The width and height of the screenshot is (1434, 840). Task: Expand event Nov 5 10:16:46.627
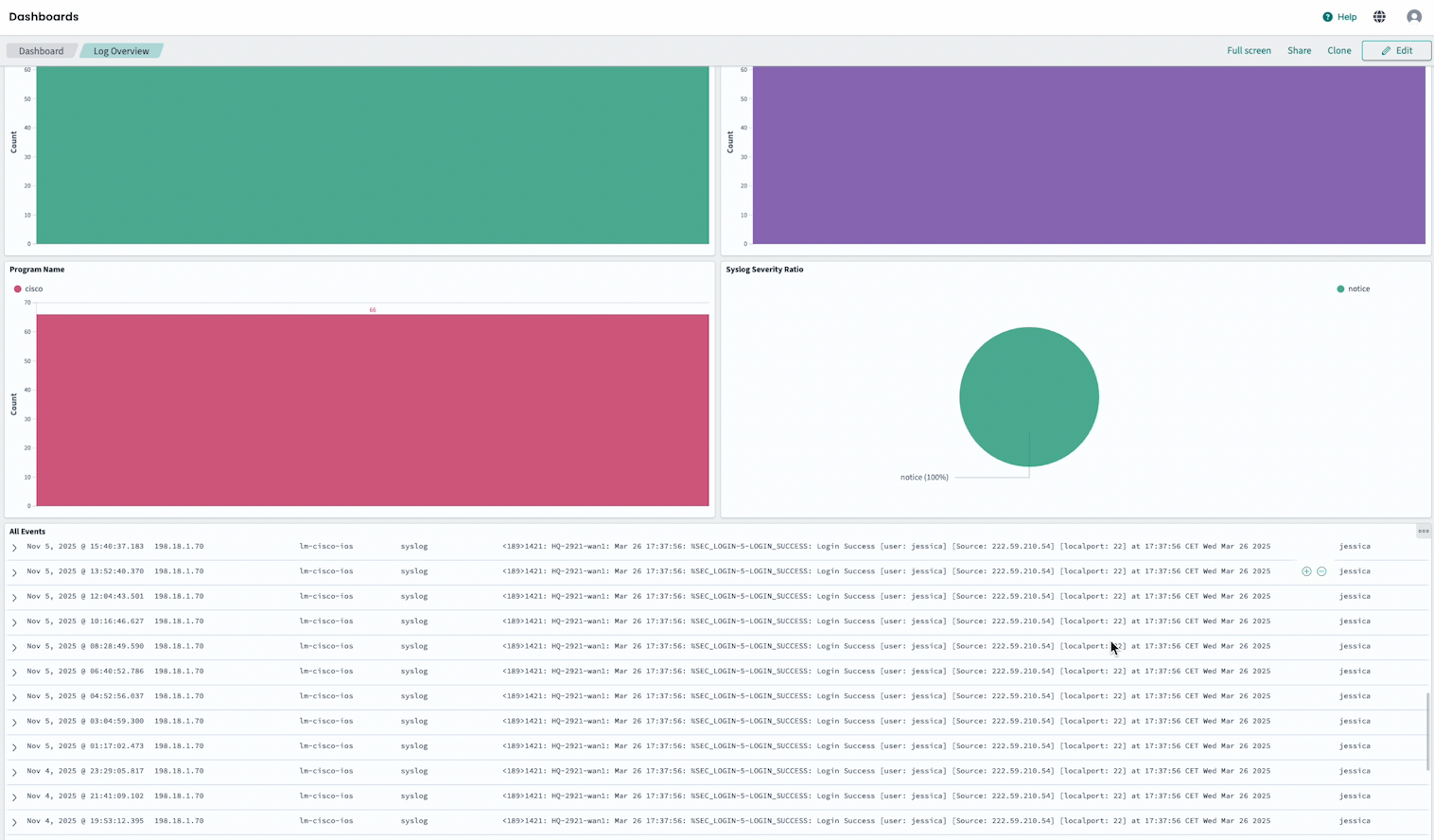pos(14,621)
